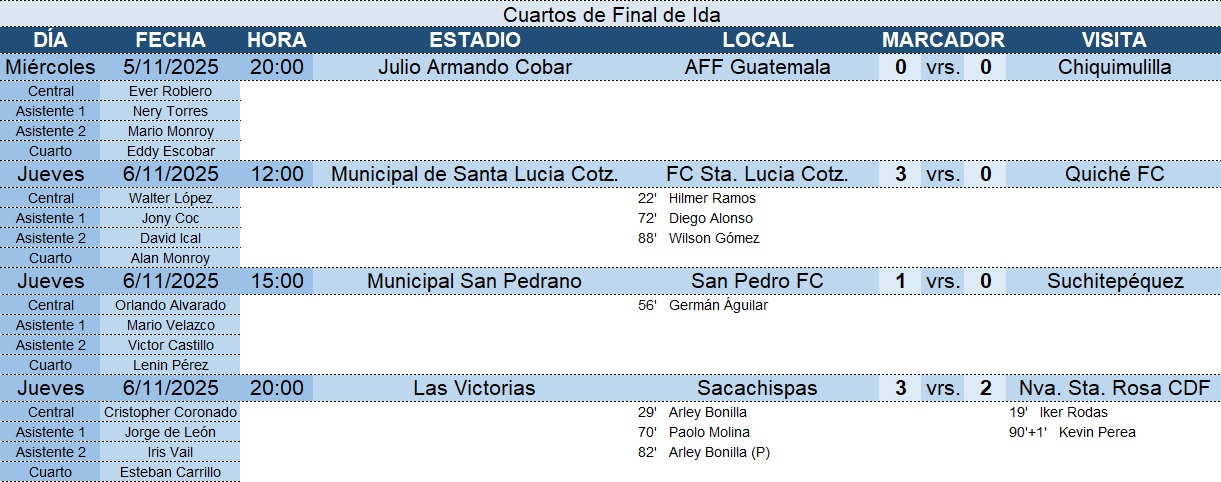This screenshot has width=1221, height=482.
Task: Click the Chiquimulilla visitor cell
Action: coord(1114,67)
